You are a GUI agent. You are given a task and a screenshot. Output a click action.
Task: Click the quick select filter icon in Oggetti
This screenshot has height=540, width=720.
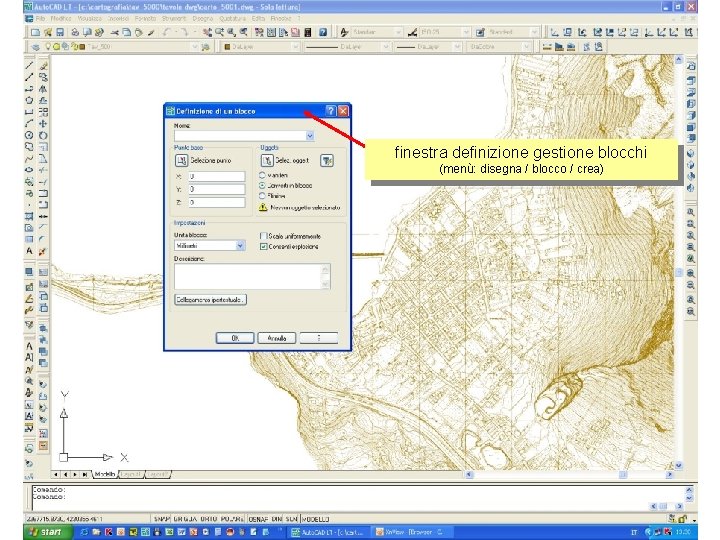327,161
